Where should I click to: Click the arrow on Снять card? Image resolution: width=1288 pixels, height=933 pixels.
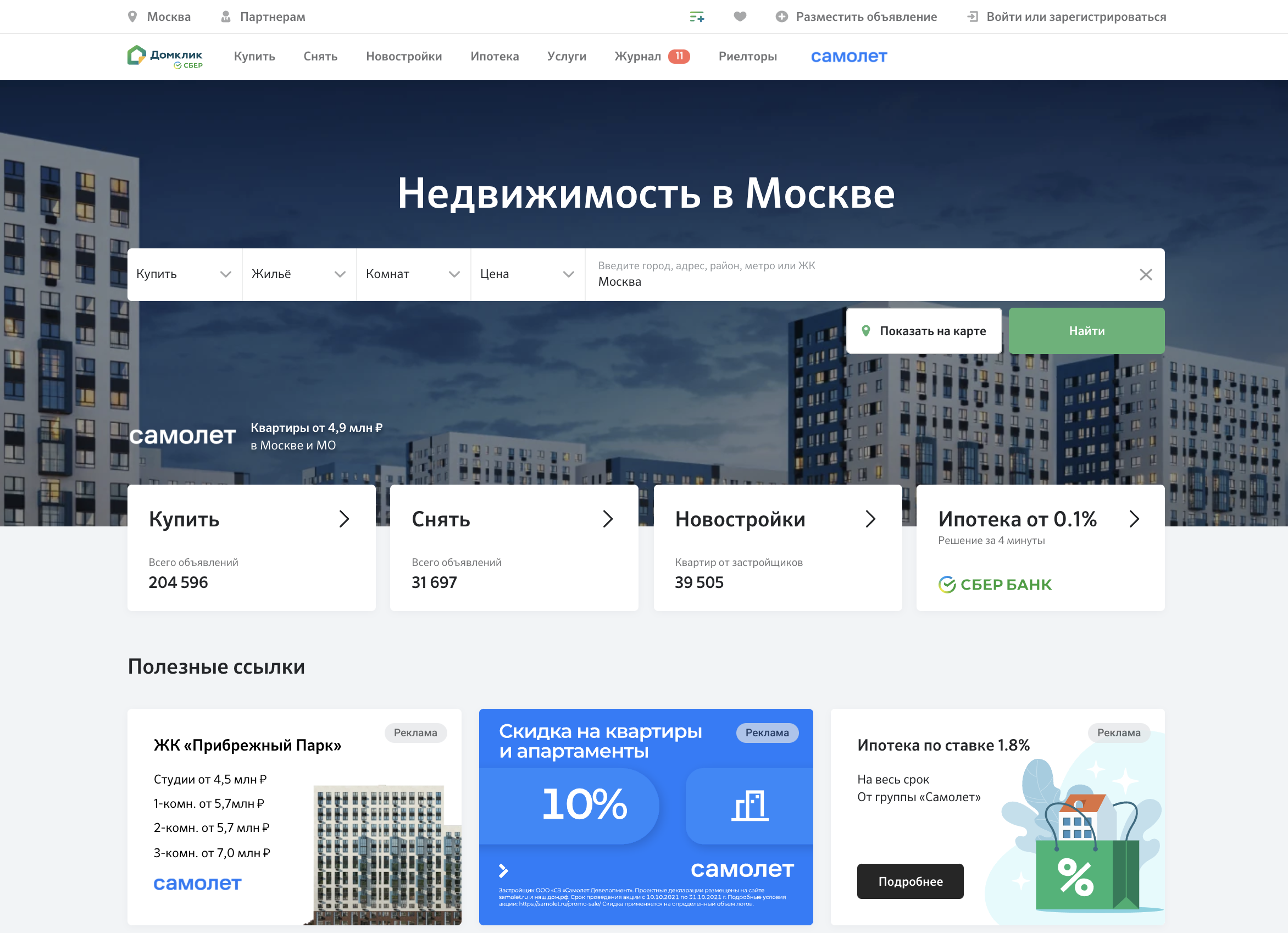coord(608,519)
